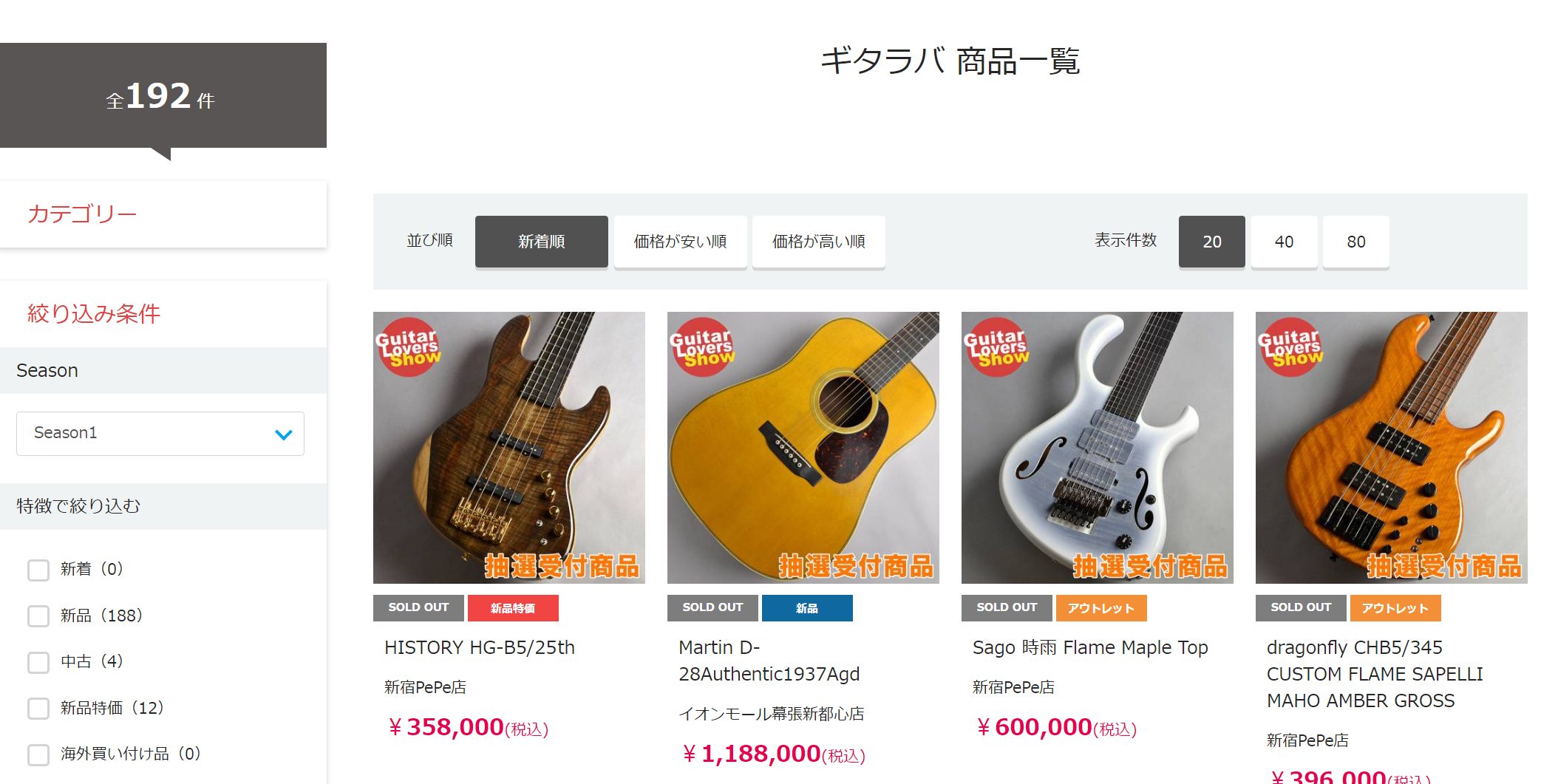Click Guitar Lovers Show badge on Martin guitar
Screen dimensions: 1541x784
point(702,347)
